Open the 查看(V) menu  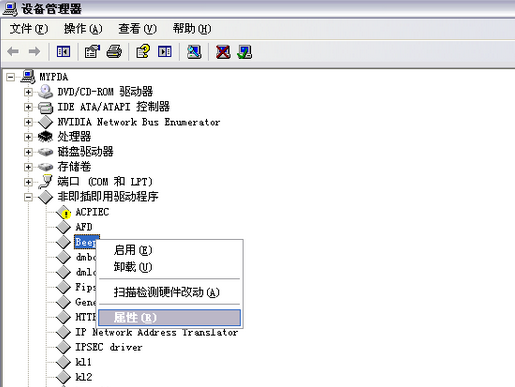[x=137, y=29]
